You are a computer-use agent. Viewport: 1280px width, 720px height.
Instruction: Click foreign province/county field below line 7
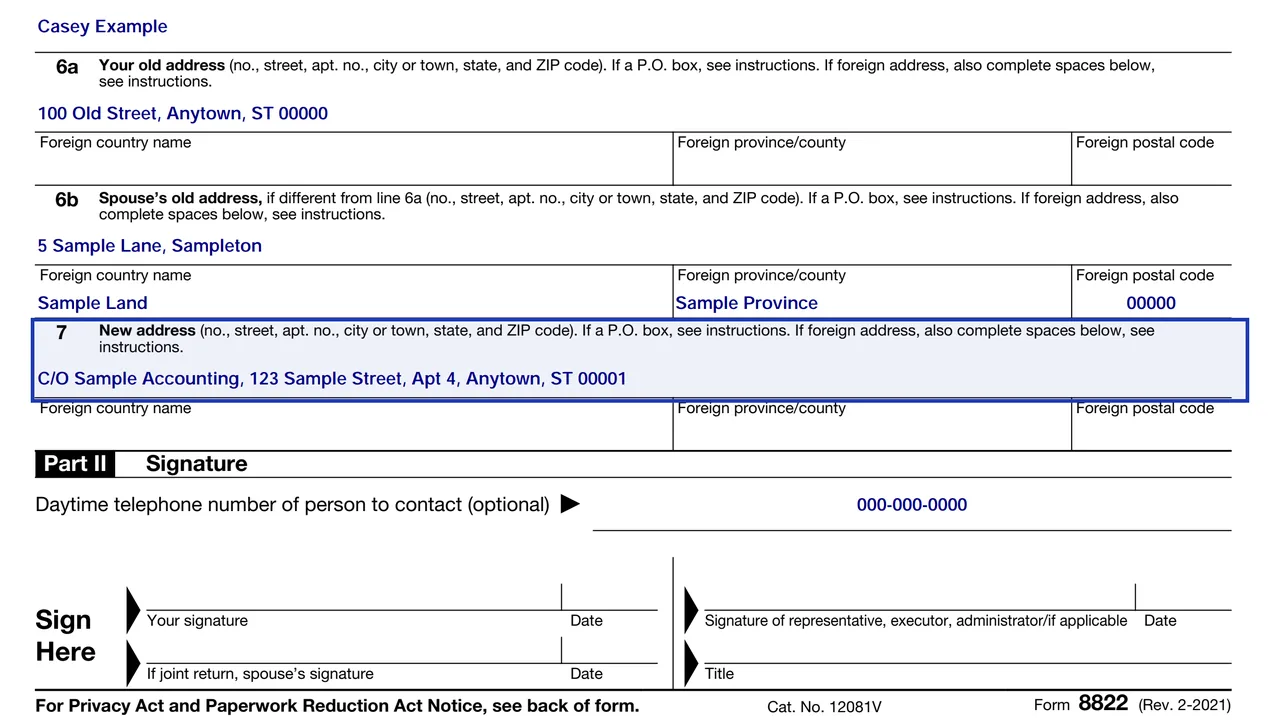[872, 425]
